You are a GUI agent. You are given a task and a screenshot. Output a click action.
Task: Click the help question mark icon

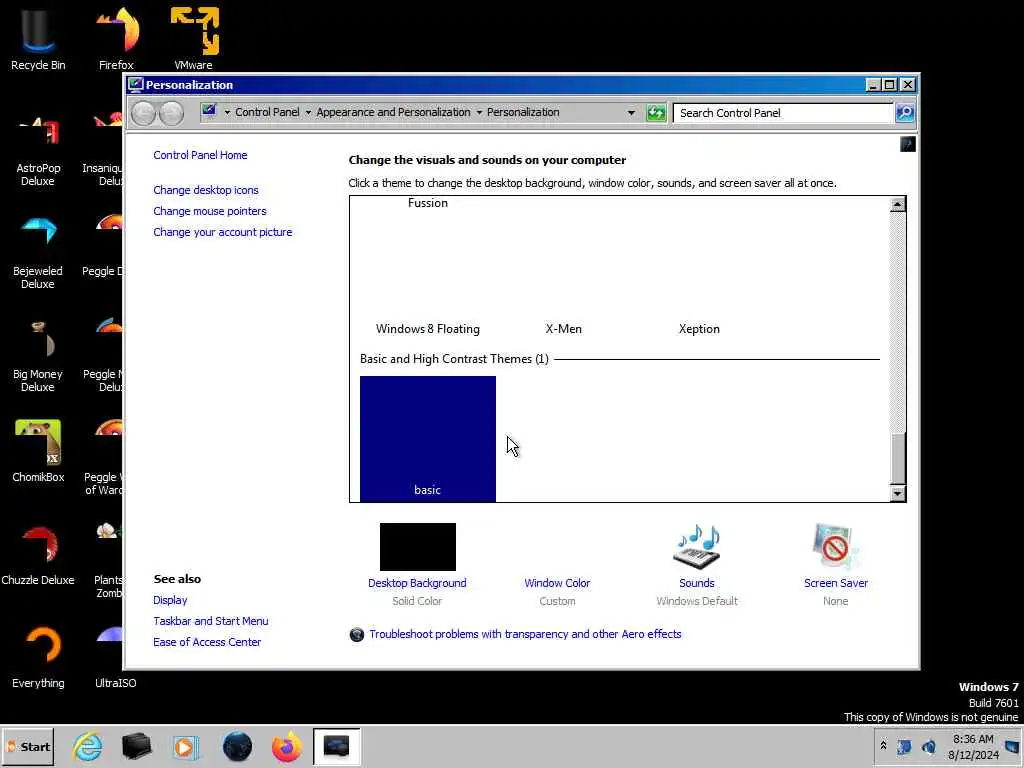908,144
